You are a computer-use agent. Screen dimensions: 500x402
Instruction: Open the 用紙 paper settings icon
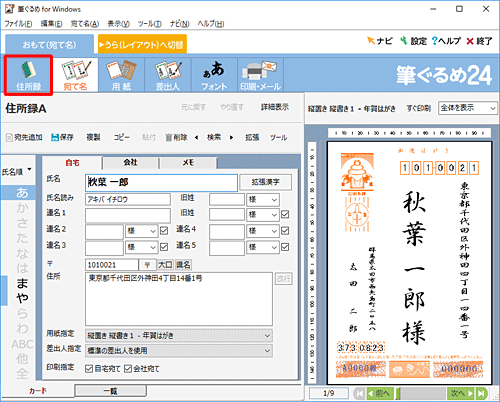(121, 75)
